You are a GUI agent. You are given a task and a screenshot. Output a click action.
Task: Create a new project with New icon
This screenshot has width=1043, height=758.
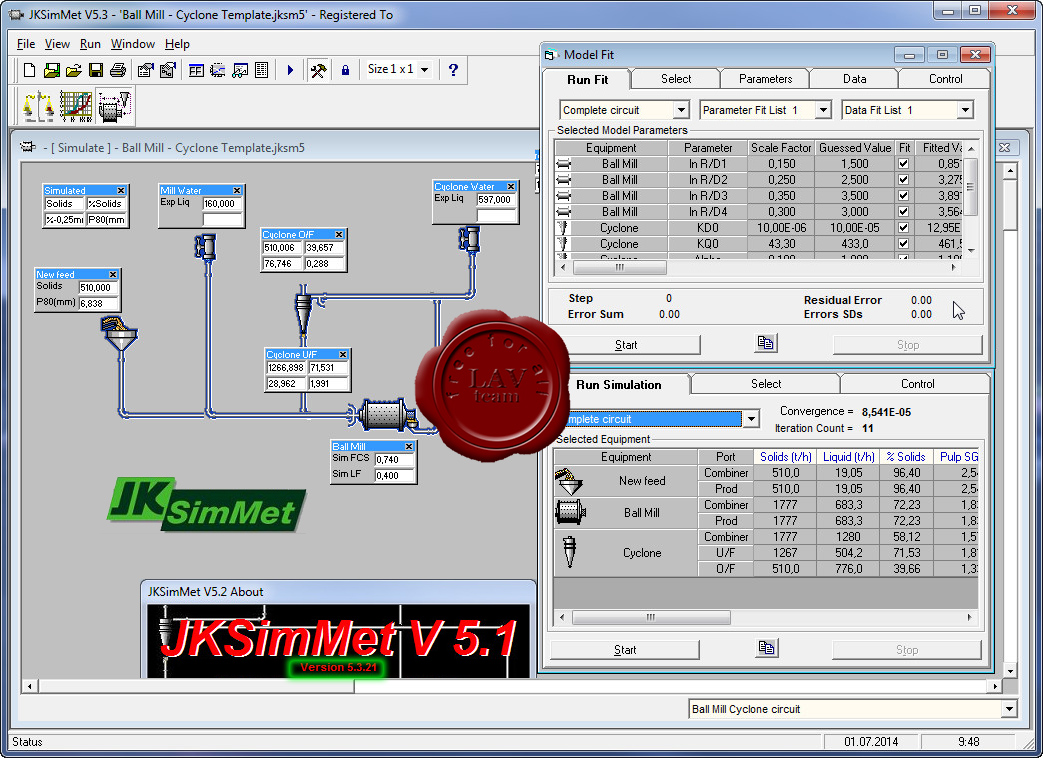pos(29,70)
